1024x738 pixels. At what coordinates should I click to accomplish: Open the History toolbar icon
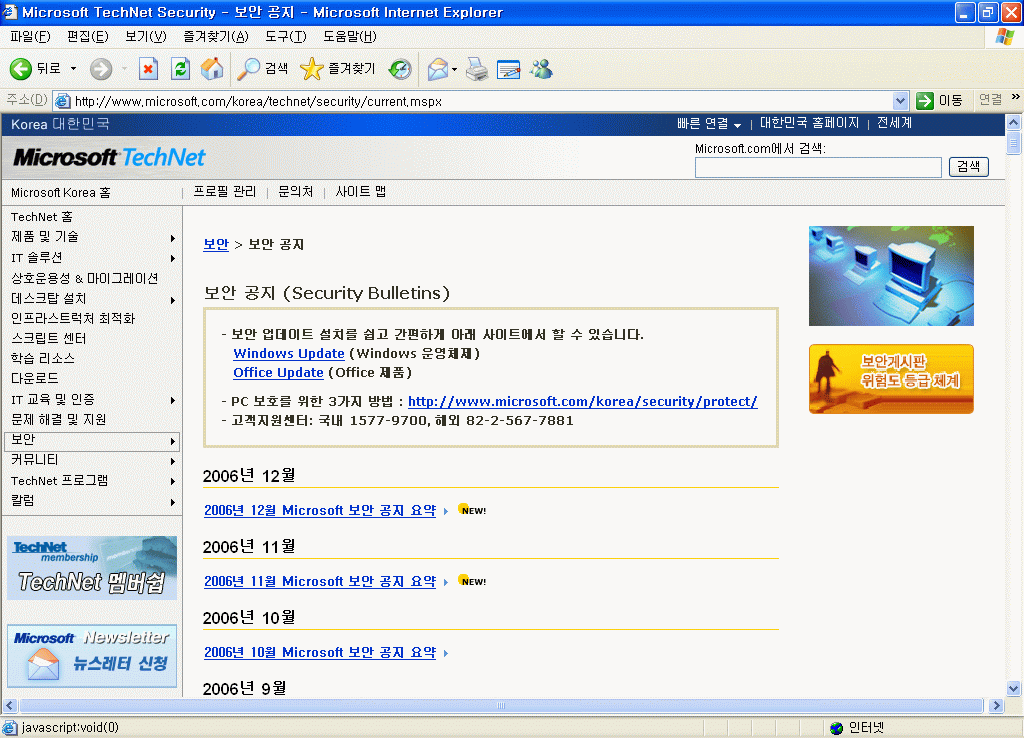[400, 69]
